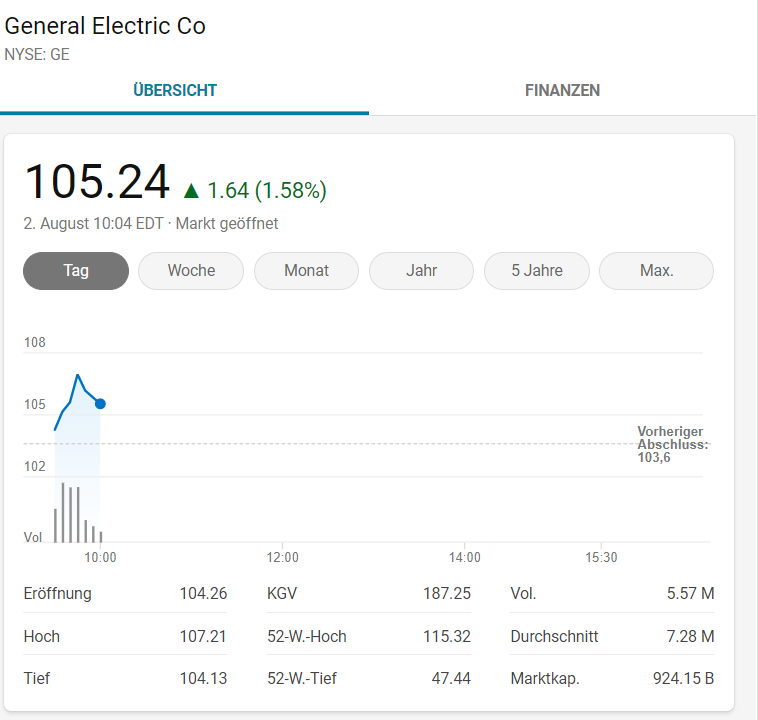758x720 pixels.
Task: Click the 52-W.-Hoch label
Action: pyautogui.click(x=307, y=636)
